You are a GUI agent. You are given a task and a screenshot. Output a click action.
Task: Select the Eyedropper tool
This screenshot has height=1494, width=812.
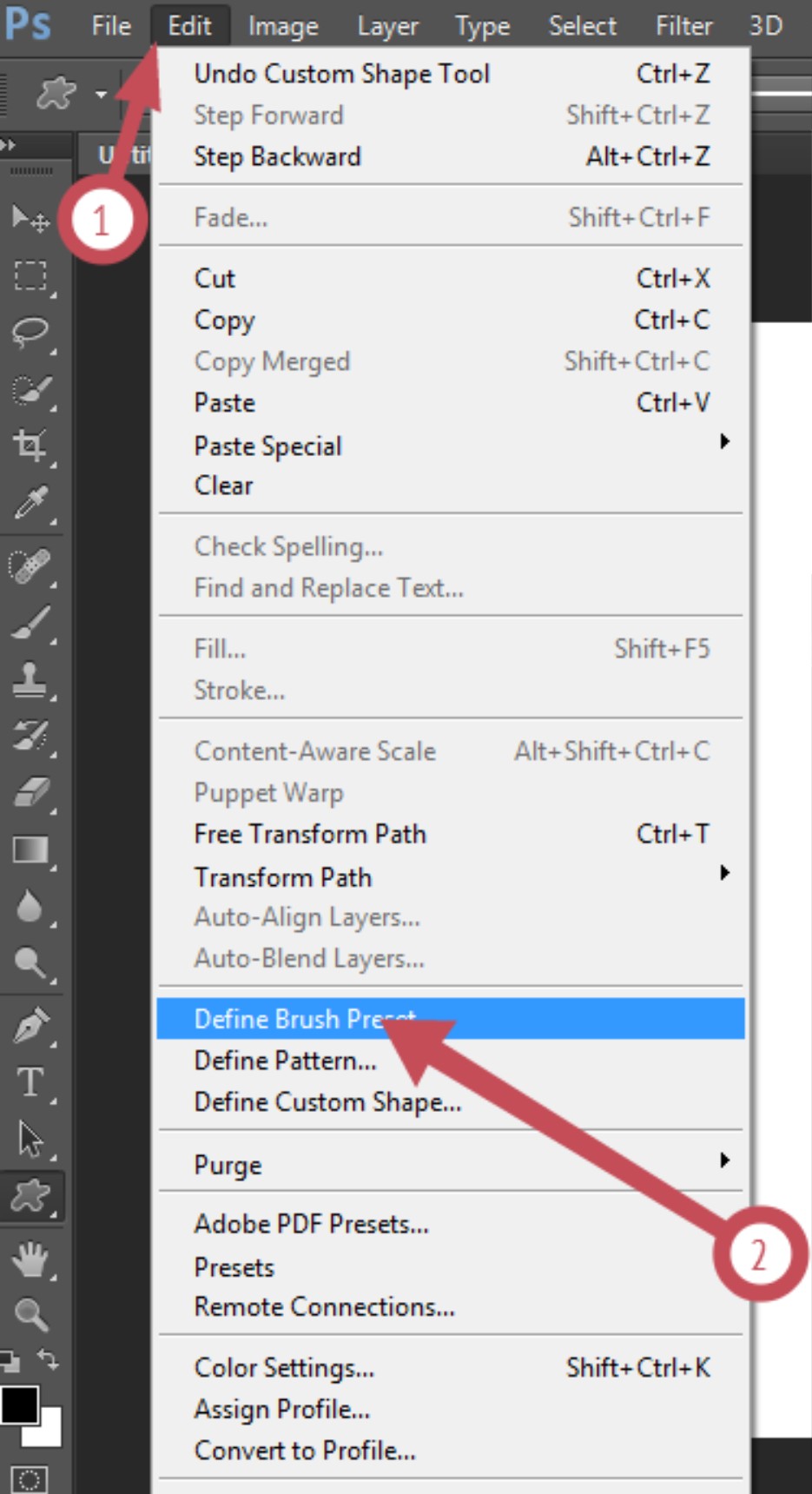pos(30,504)
